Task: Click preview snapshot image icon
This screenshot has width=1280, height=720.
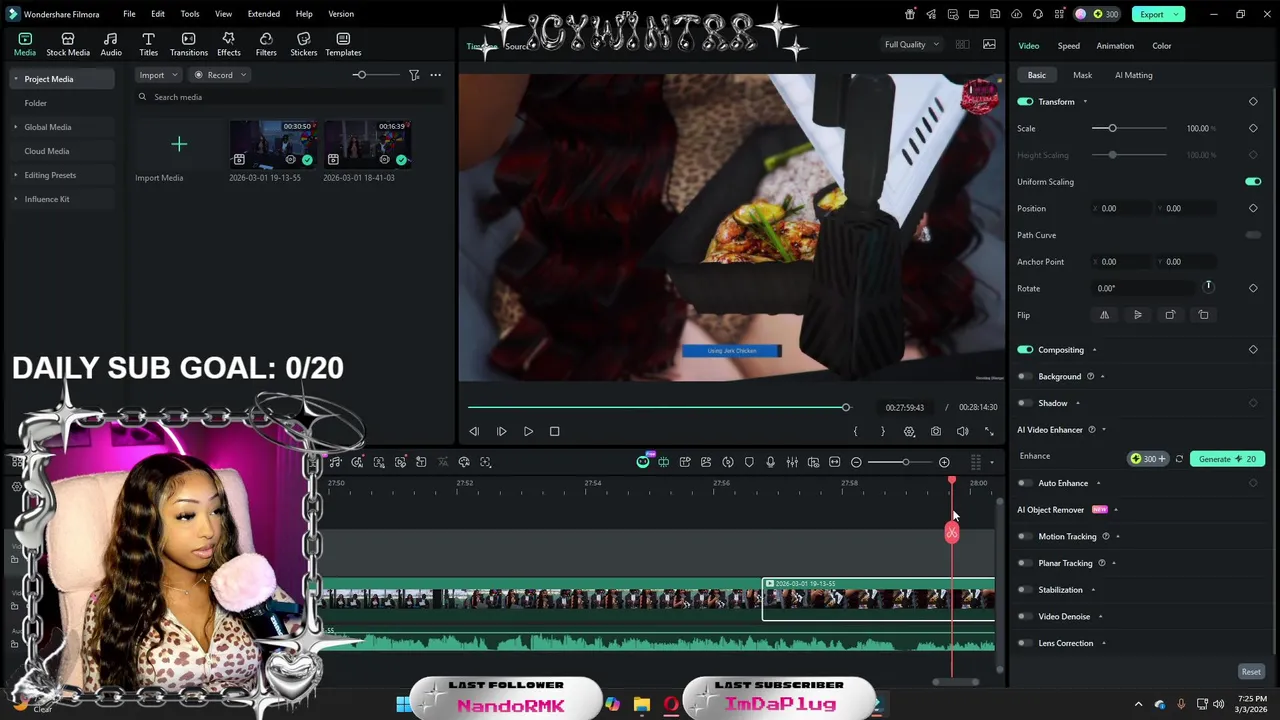Action: pyautogui.click(x=989, y=44)
